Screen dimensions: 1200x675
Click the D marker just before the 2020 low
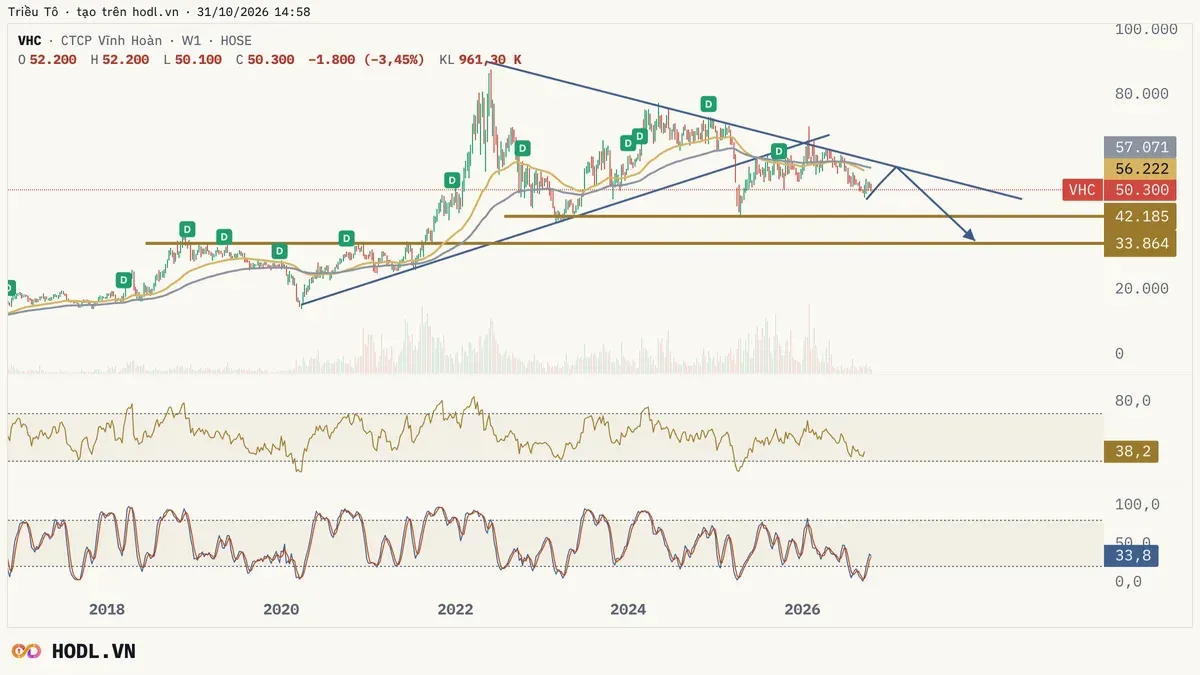(x=280, y=250)
